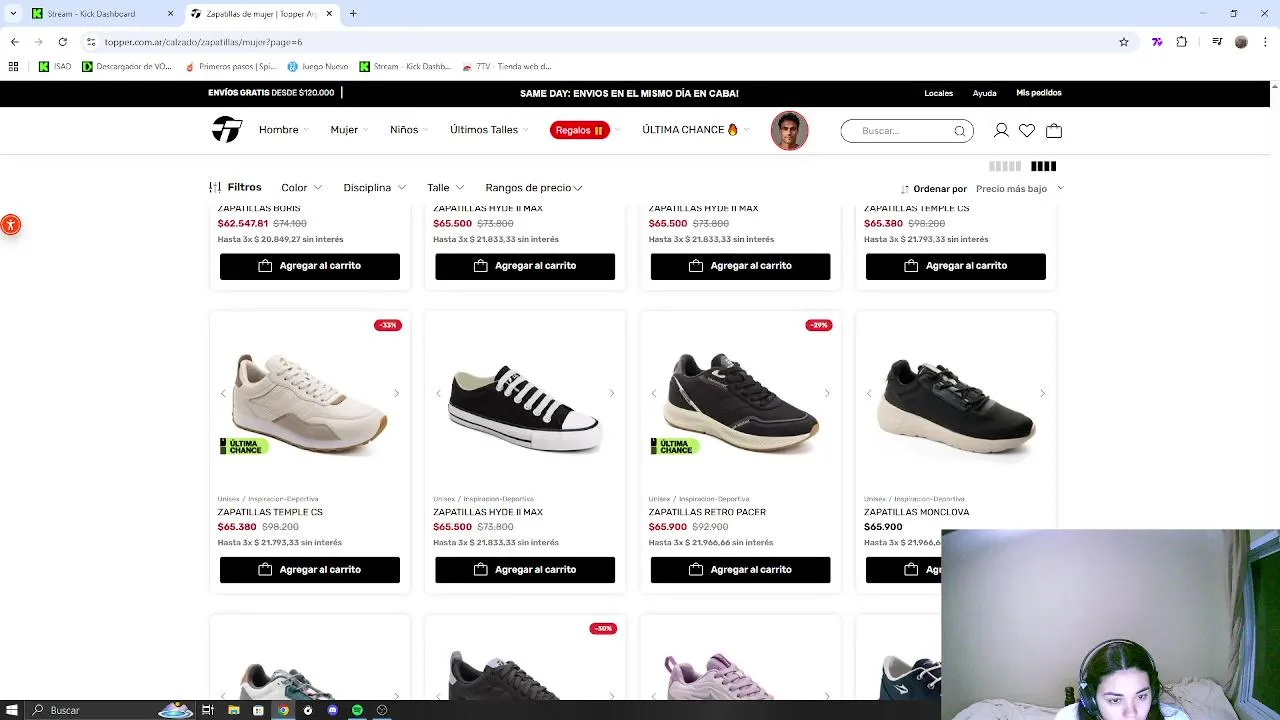Open Chrome profile avatar icon
This screenshot has width=1280, height=720.
click(x=1241, y=42)
